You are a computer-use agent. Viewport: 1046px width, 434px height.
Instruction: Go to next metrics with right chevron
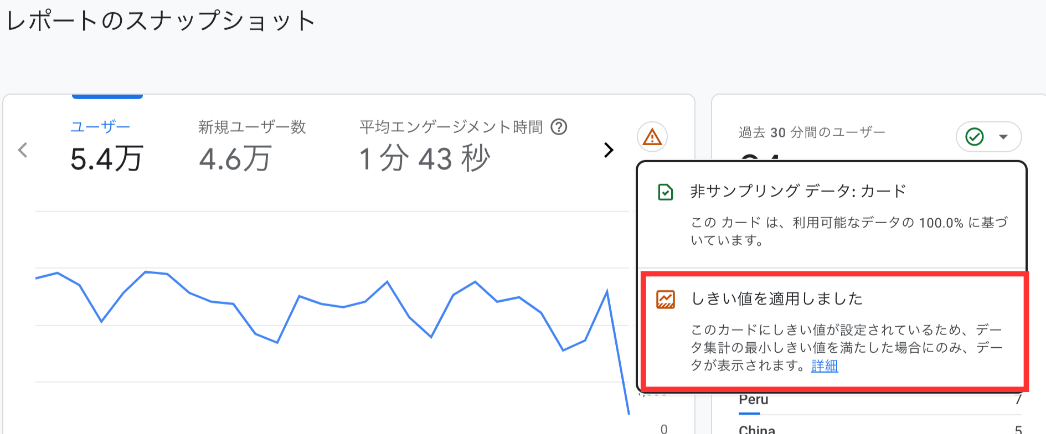(x=608, y=150)
